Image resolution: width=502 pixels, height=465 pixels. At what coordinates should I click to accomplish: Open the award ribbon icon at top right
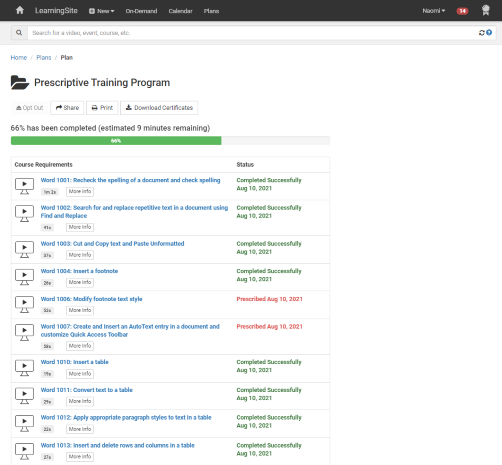click(x=486, y=10)
